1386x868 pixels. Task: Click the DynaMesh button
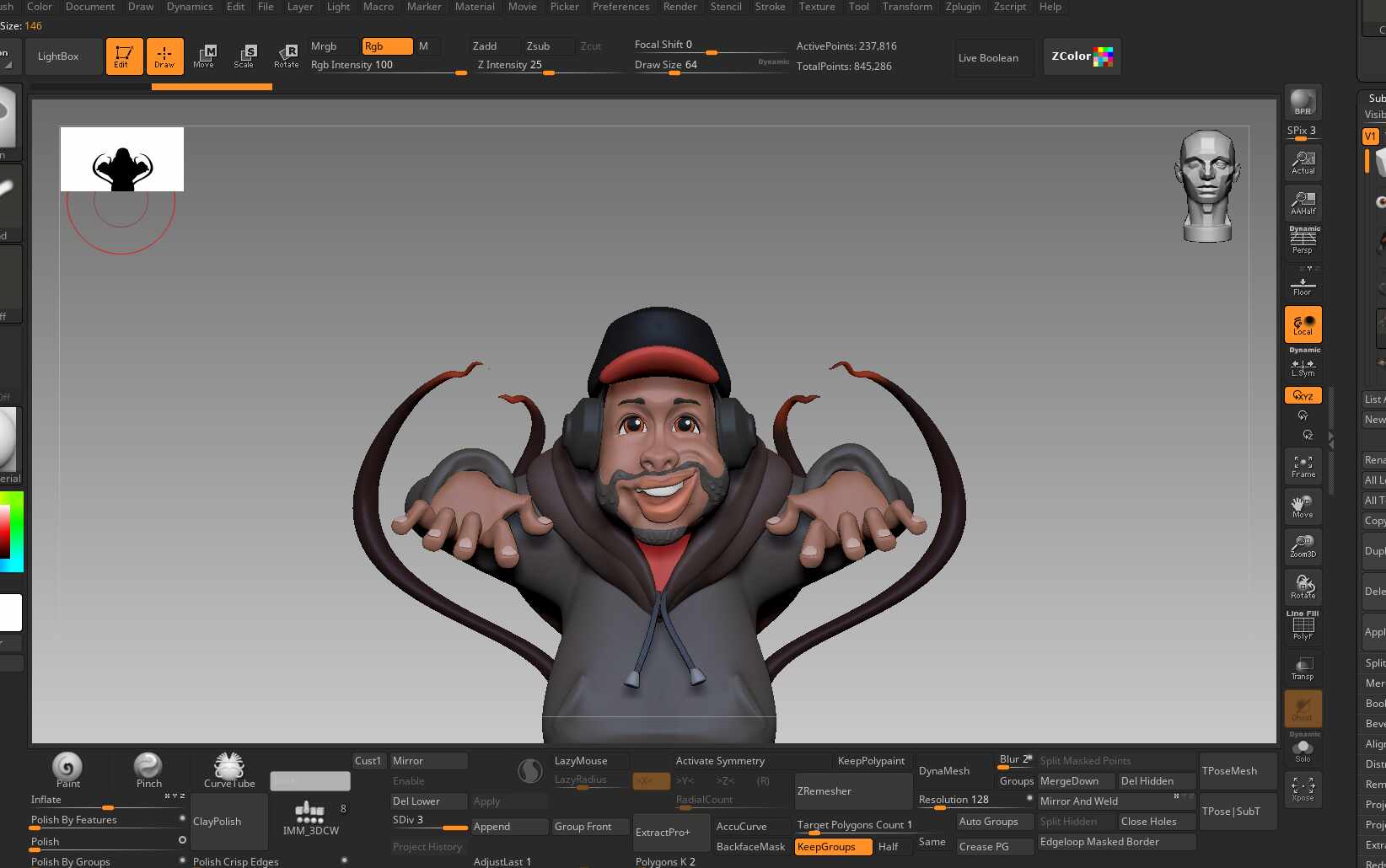pos(944,771)
